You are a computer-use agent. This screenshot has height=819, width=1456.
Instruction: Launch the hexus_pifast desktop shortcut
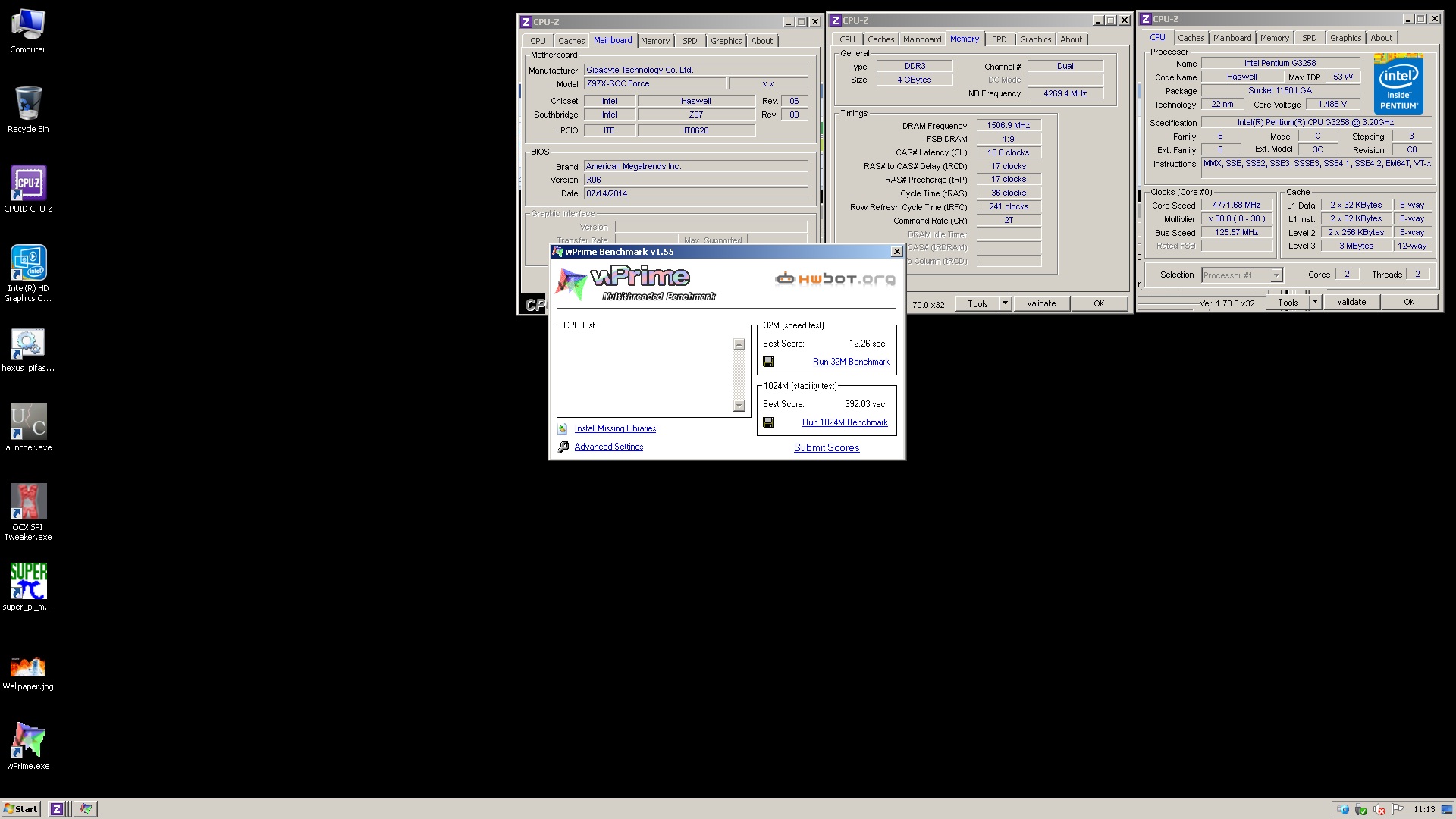tap(28, 350)
